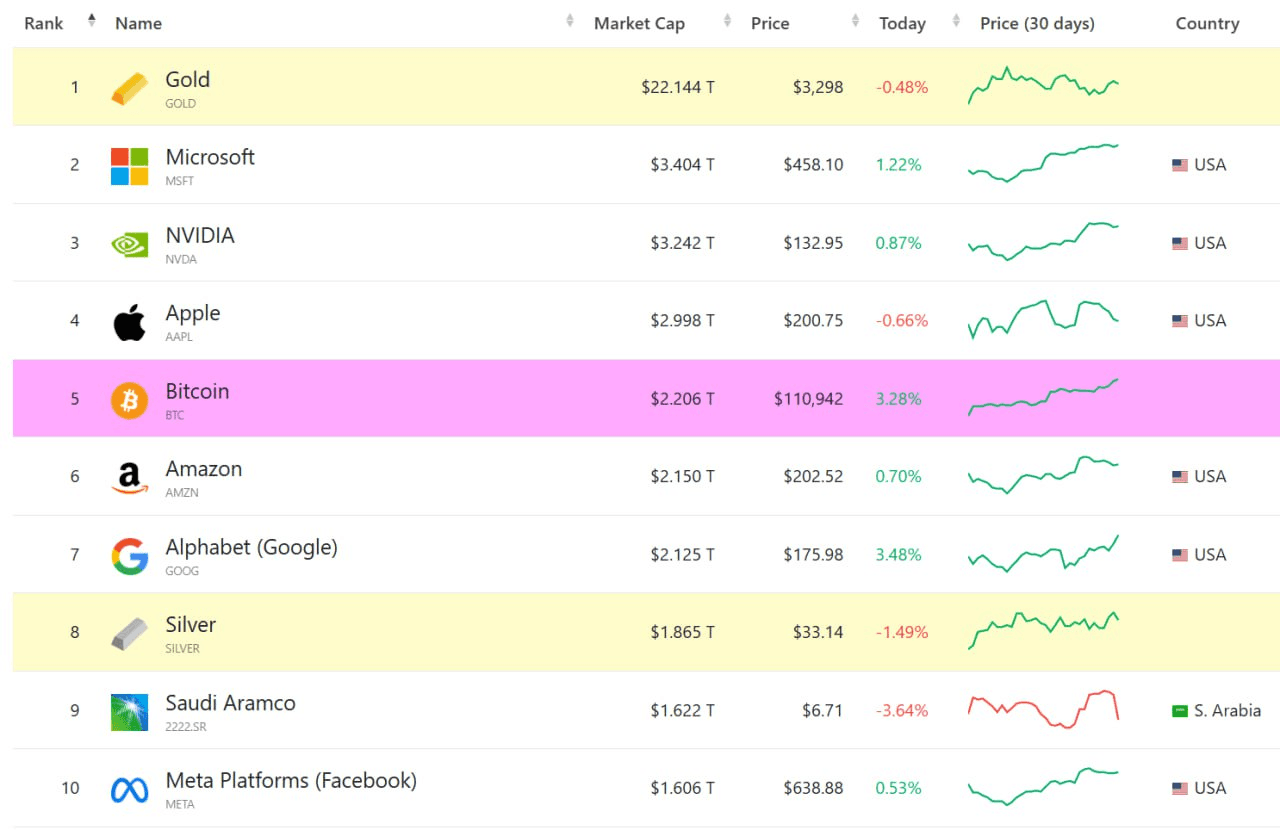This screenshot has height=830, width=1280.
Task: Open the Bitcoin asset link
Action: (197, 391)
